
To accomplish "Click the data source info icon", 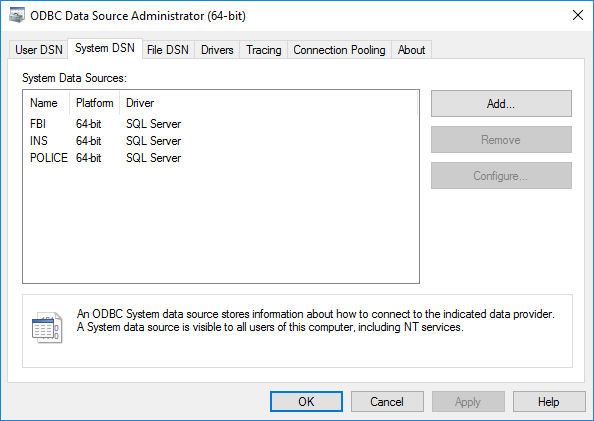I will click(47, 327).
